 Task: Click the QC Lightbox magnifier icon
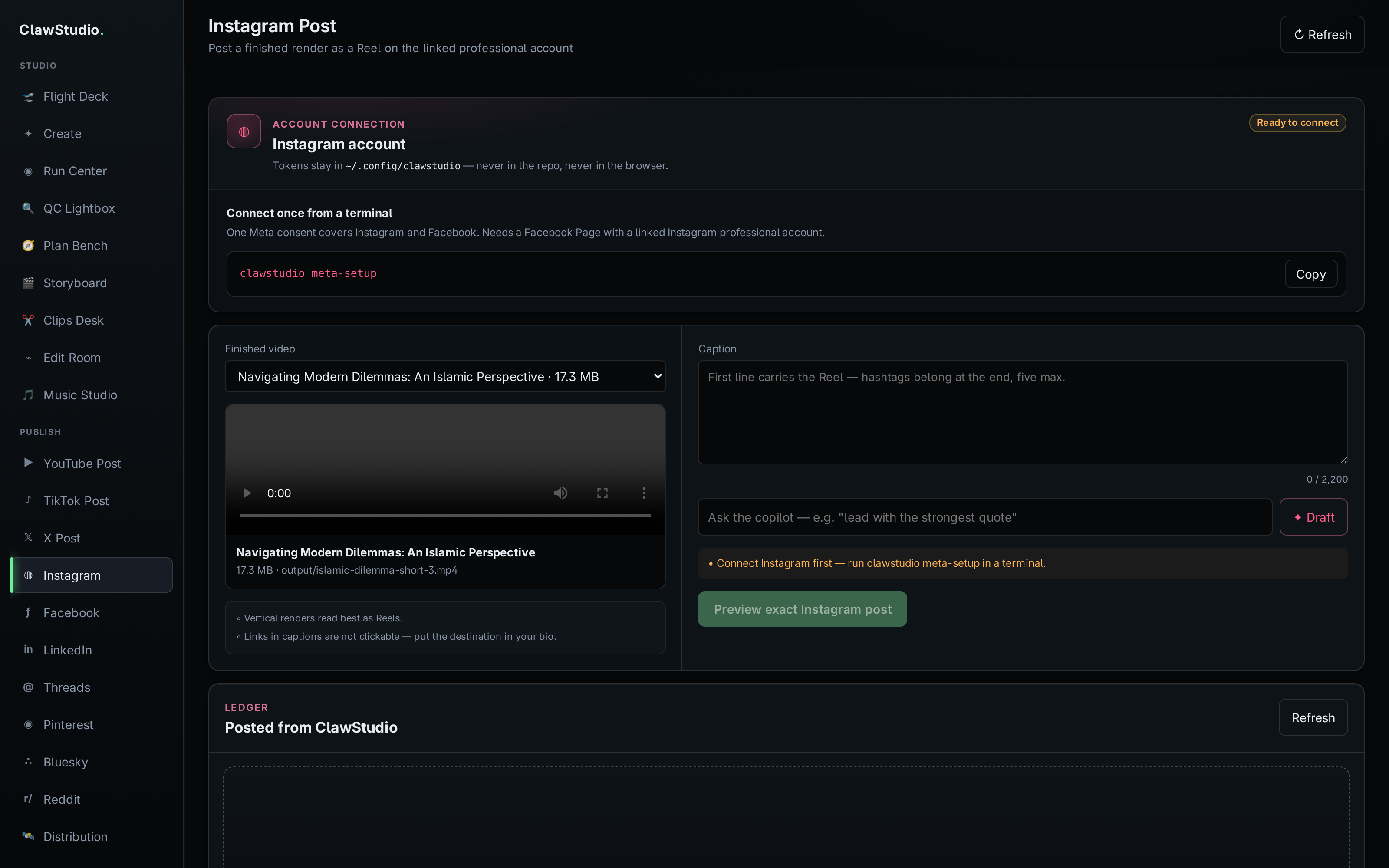pyautogui.click(x=28, y=208)
